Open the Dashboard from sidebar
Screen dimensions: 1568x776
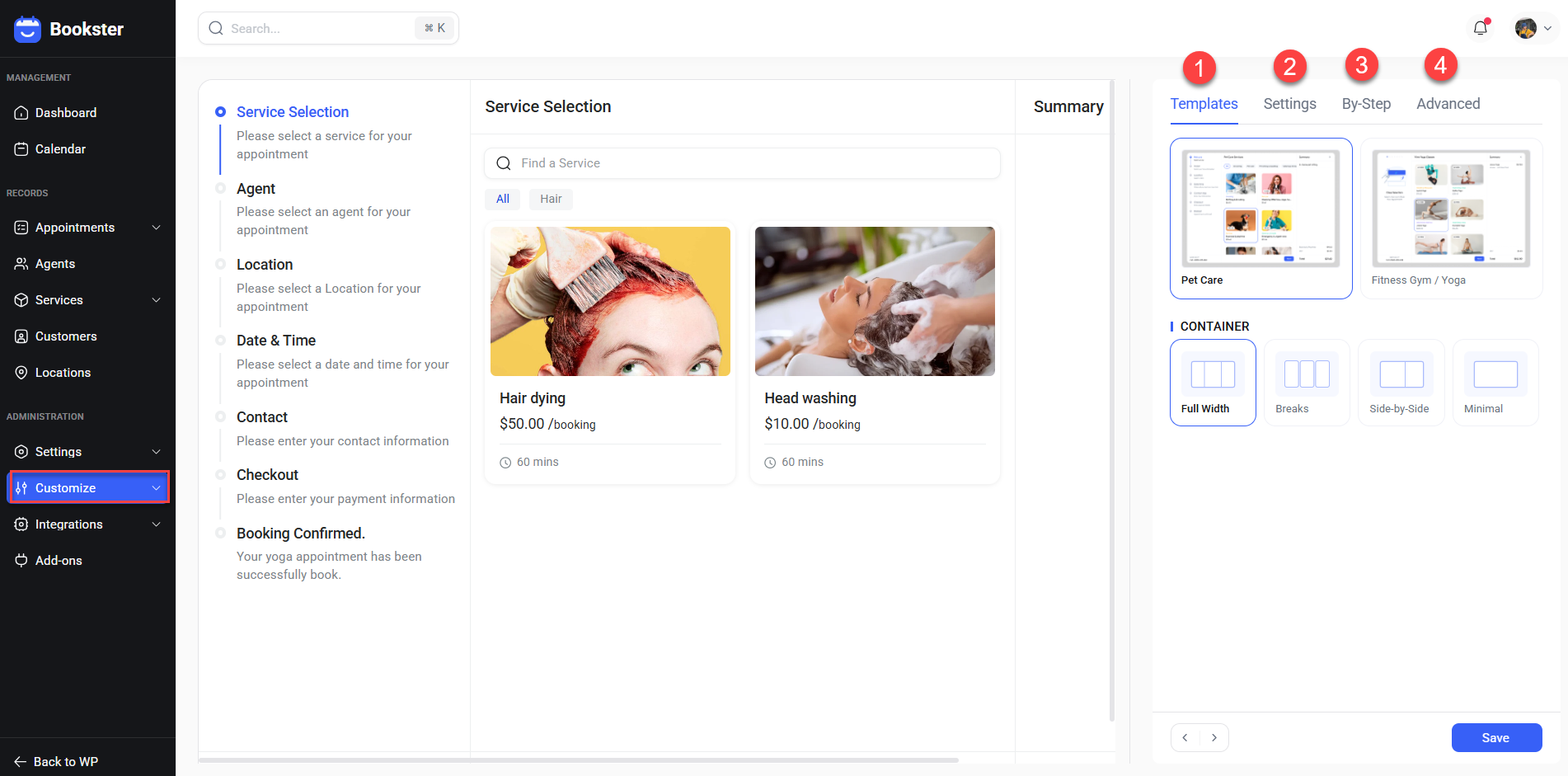pos(66,113)
